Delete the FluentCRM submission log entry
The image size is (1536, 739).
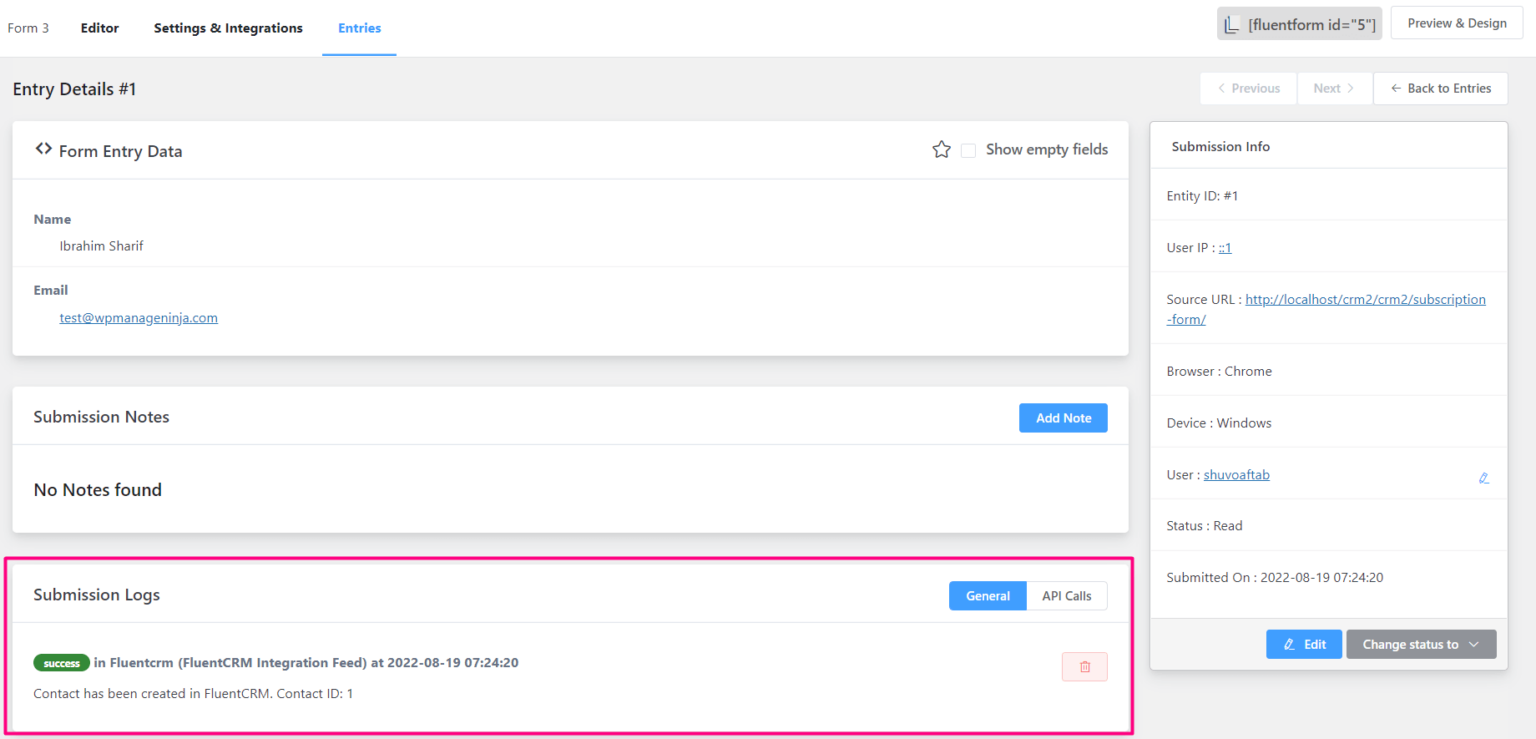coord(1084,666)
